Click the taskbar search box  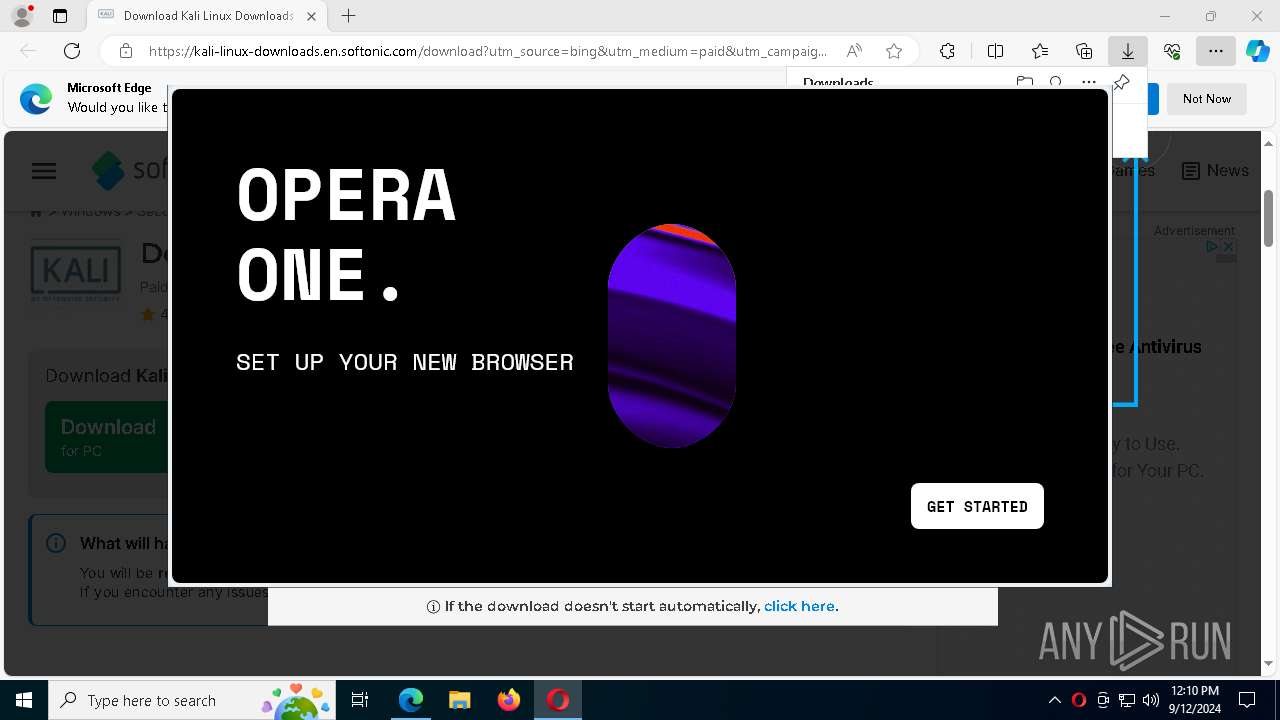[193, 700]
